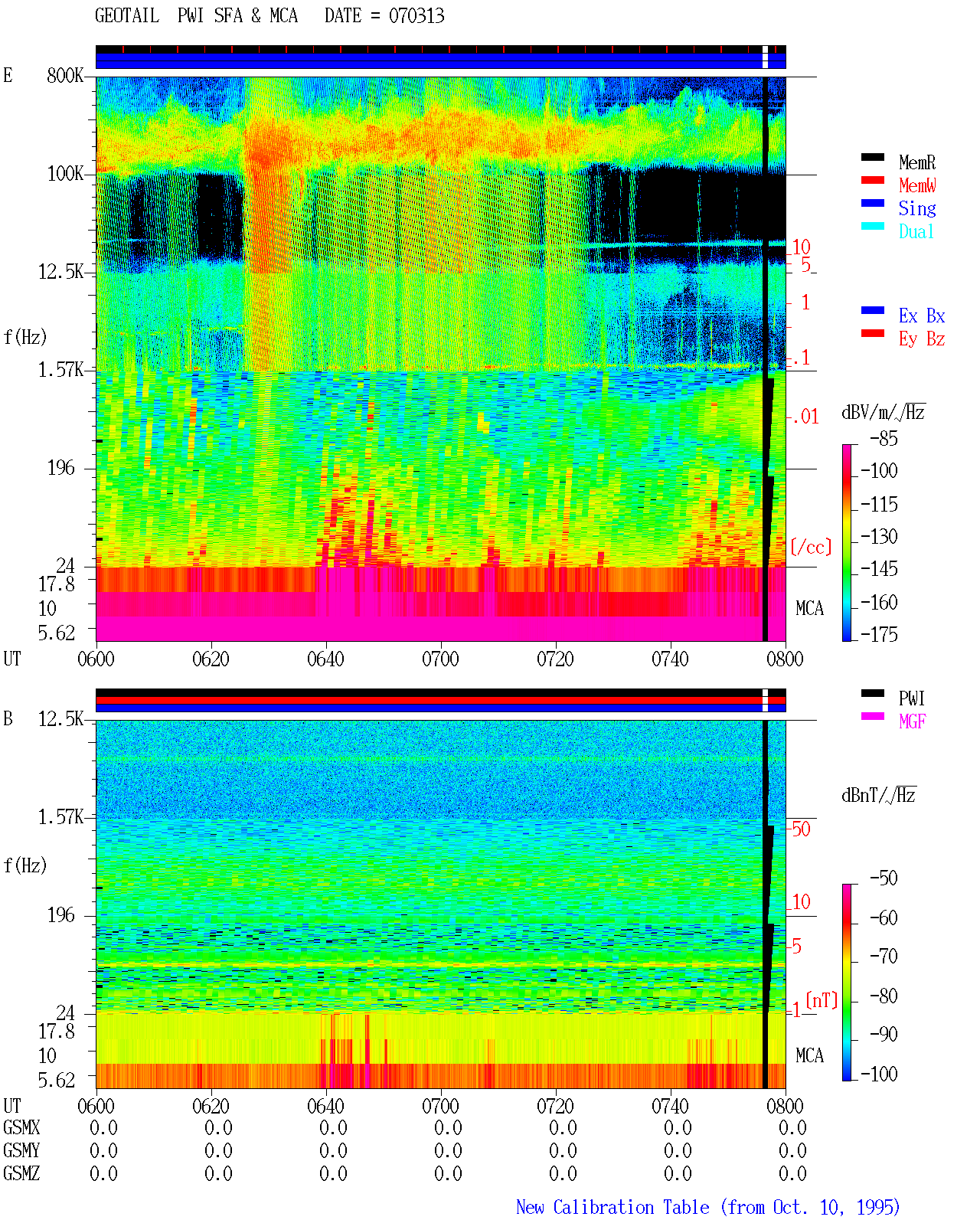Click the '.01' red density scale label
The height and width of the screenshot is (1220, 980).
(805, 417)
